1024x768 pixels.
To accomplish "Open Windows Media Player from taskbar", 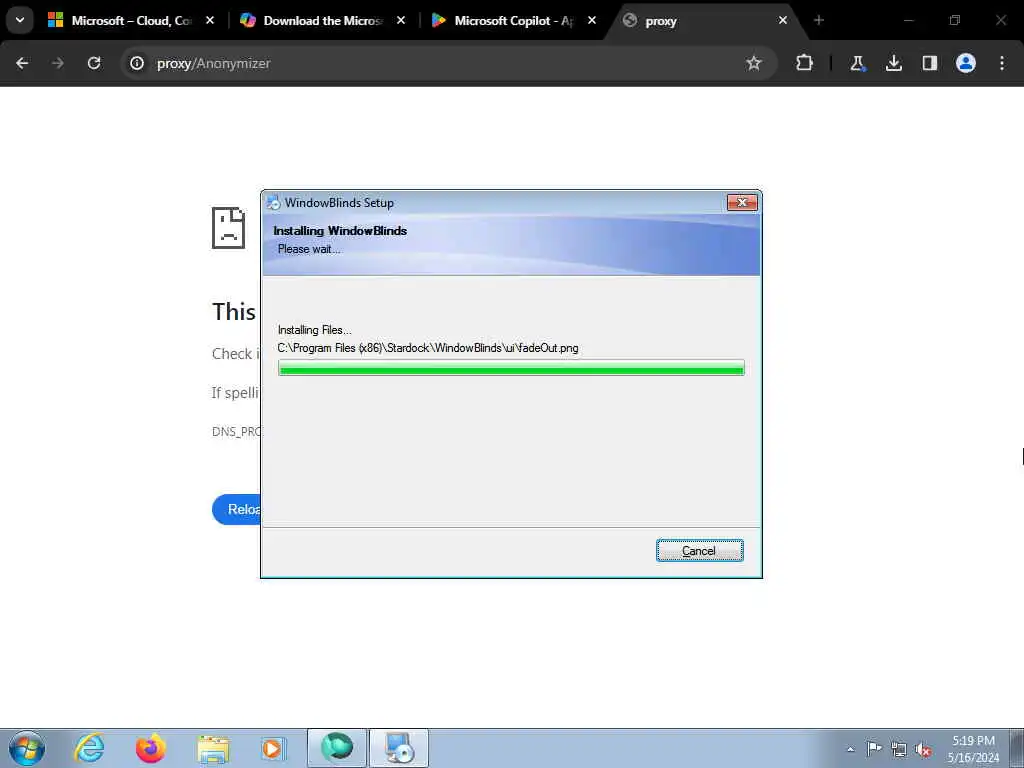I will coord(272,749).
